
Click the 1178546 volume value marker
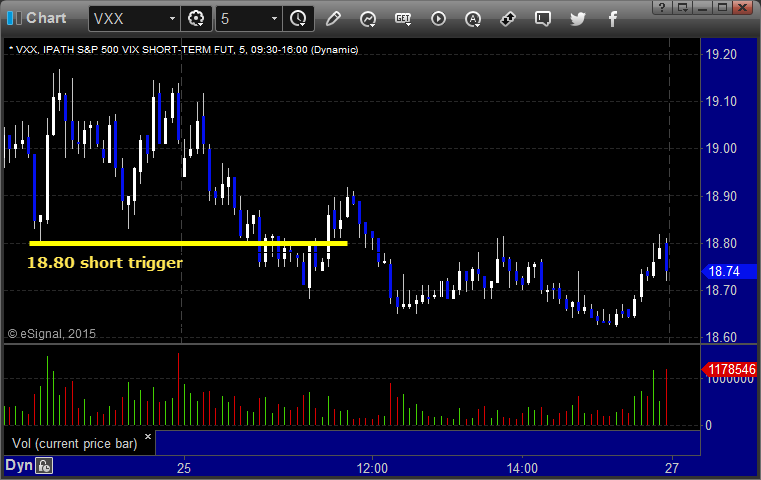[x=729, y=370]
